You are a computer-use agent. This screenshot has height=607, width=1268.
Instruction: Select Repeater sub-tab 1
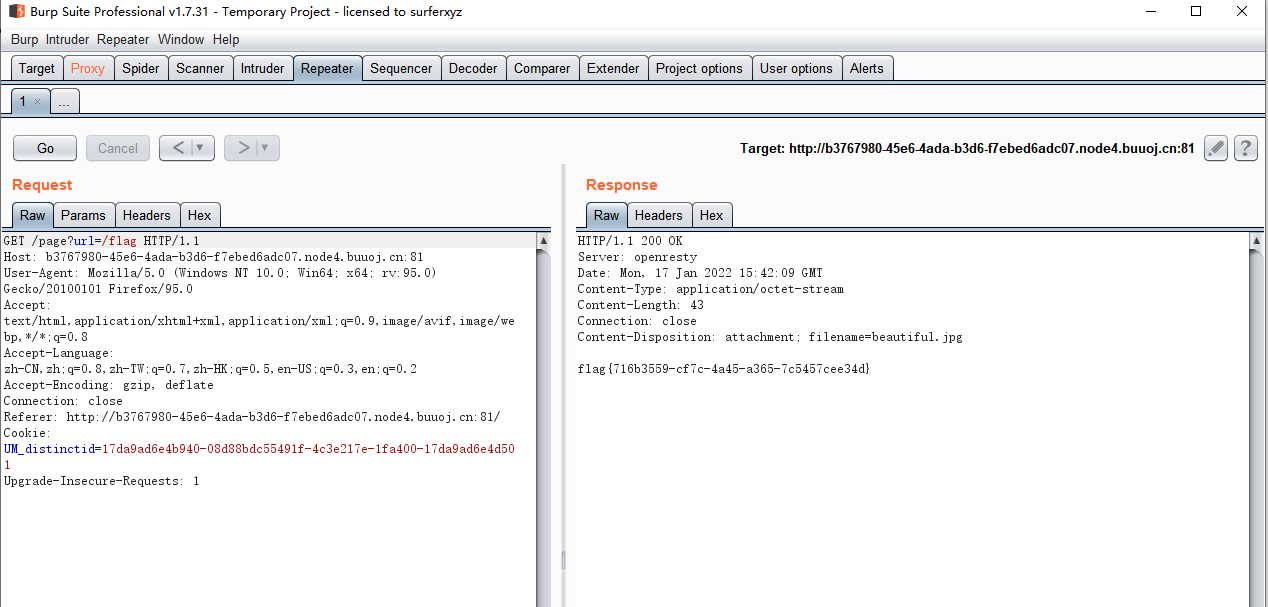[x=24, y=102]
